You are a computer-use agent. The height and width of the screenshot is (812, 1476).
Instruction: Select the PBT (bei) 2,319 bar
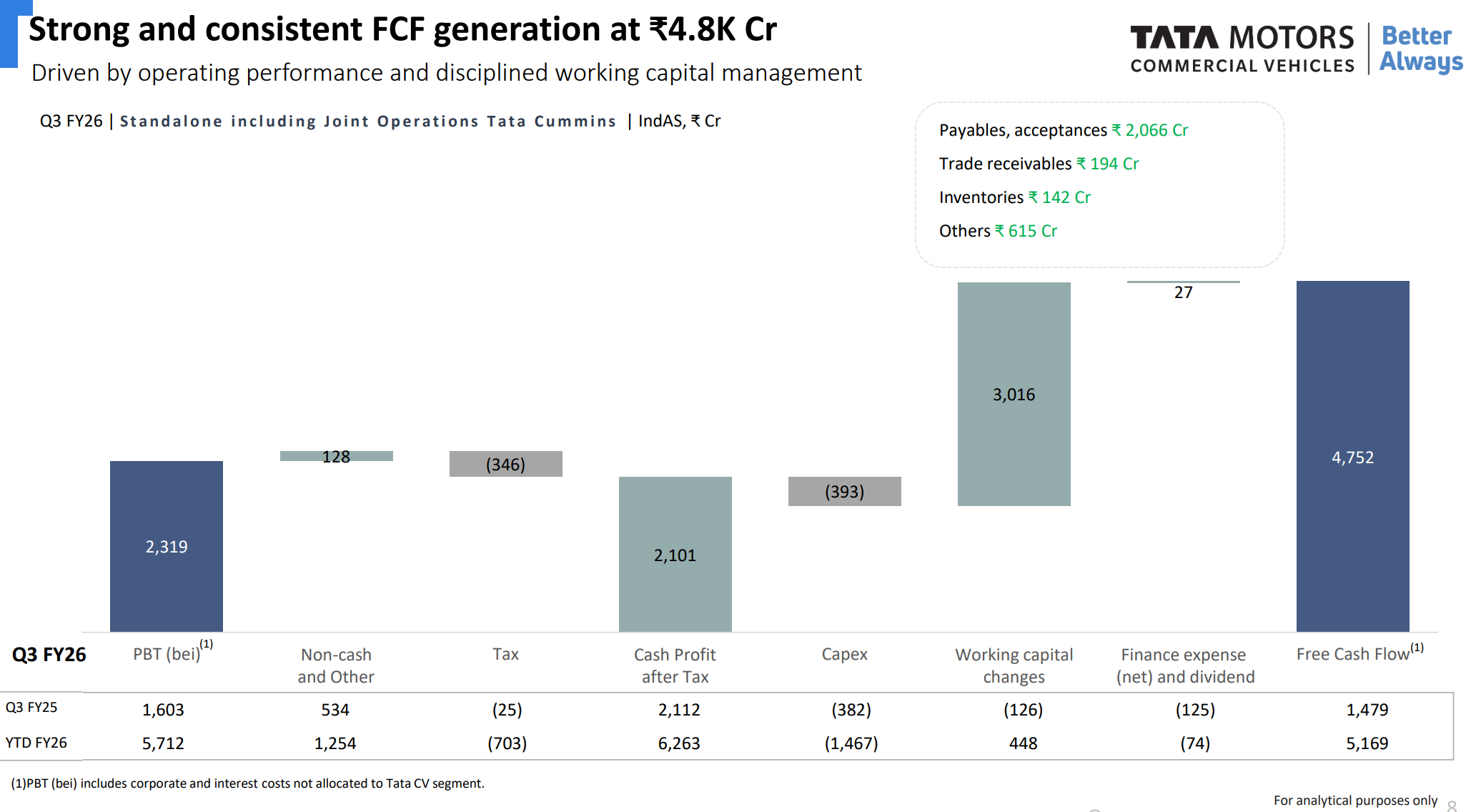[x=167, y=546]
